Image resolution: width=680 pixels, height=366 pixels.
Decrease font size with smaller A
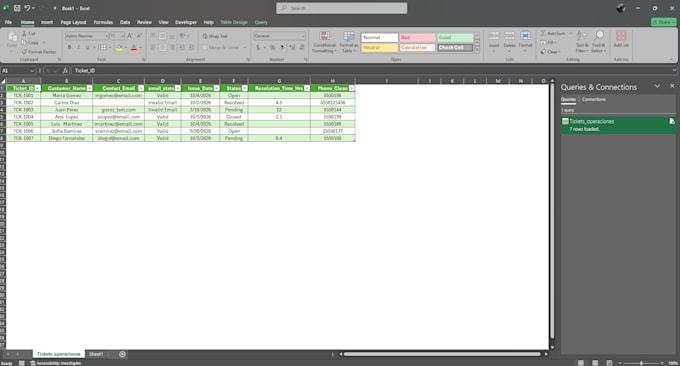[x=139, y=36]
